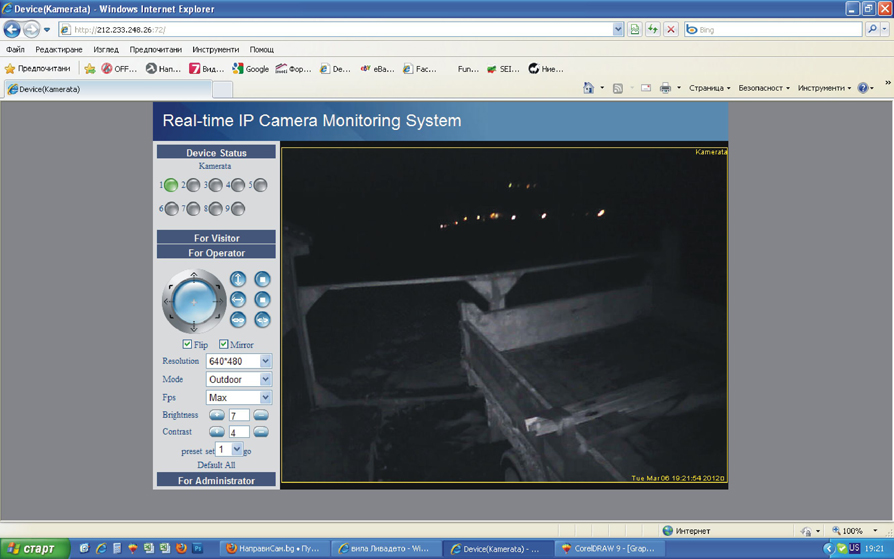Open the For Administrator section
894x559 pixels.
(216, 481)
